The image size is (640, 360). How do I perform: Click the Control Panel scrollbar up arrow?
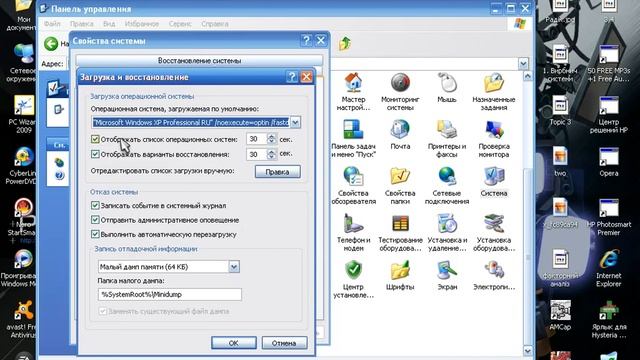pos(527,76)
